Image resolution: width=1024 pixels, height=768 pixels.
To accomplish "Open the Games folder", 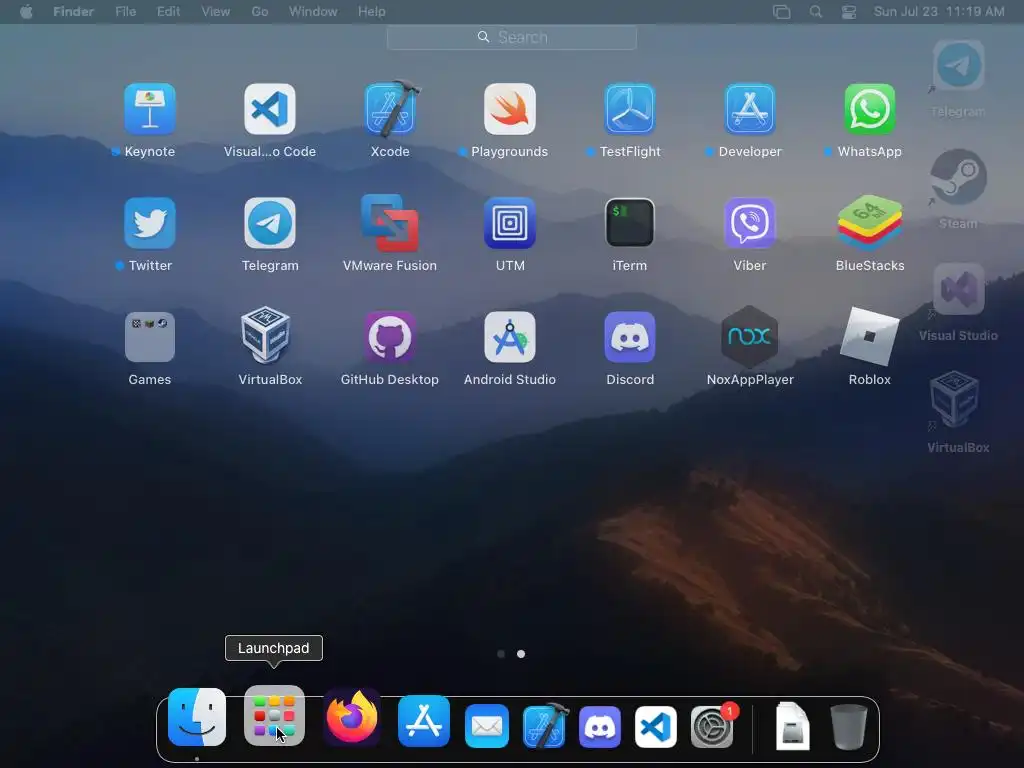I will (150, 337).
